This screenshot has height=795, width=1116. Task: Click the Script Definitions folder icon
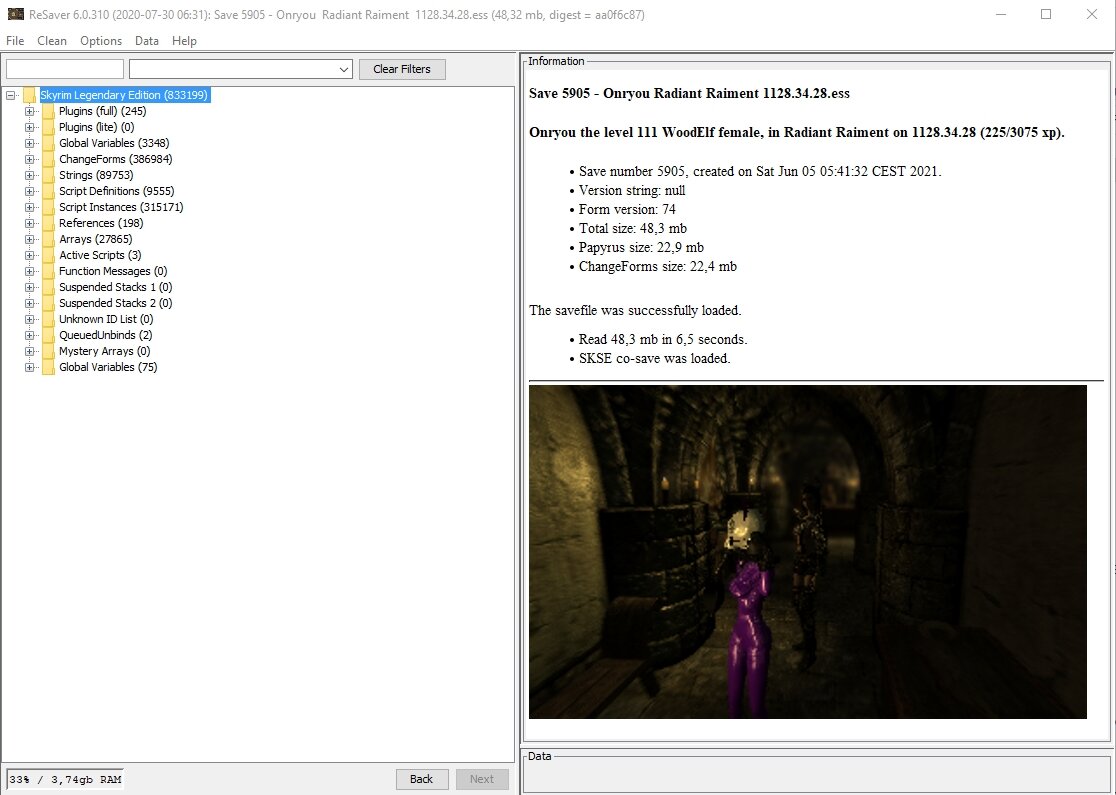coord(48,191)
